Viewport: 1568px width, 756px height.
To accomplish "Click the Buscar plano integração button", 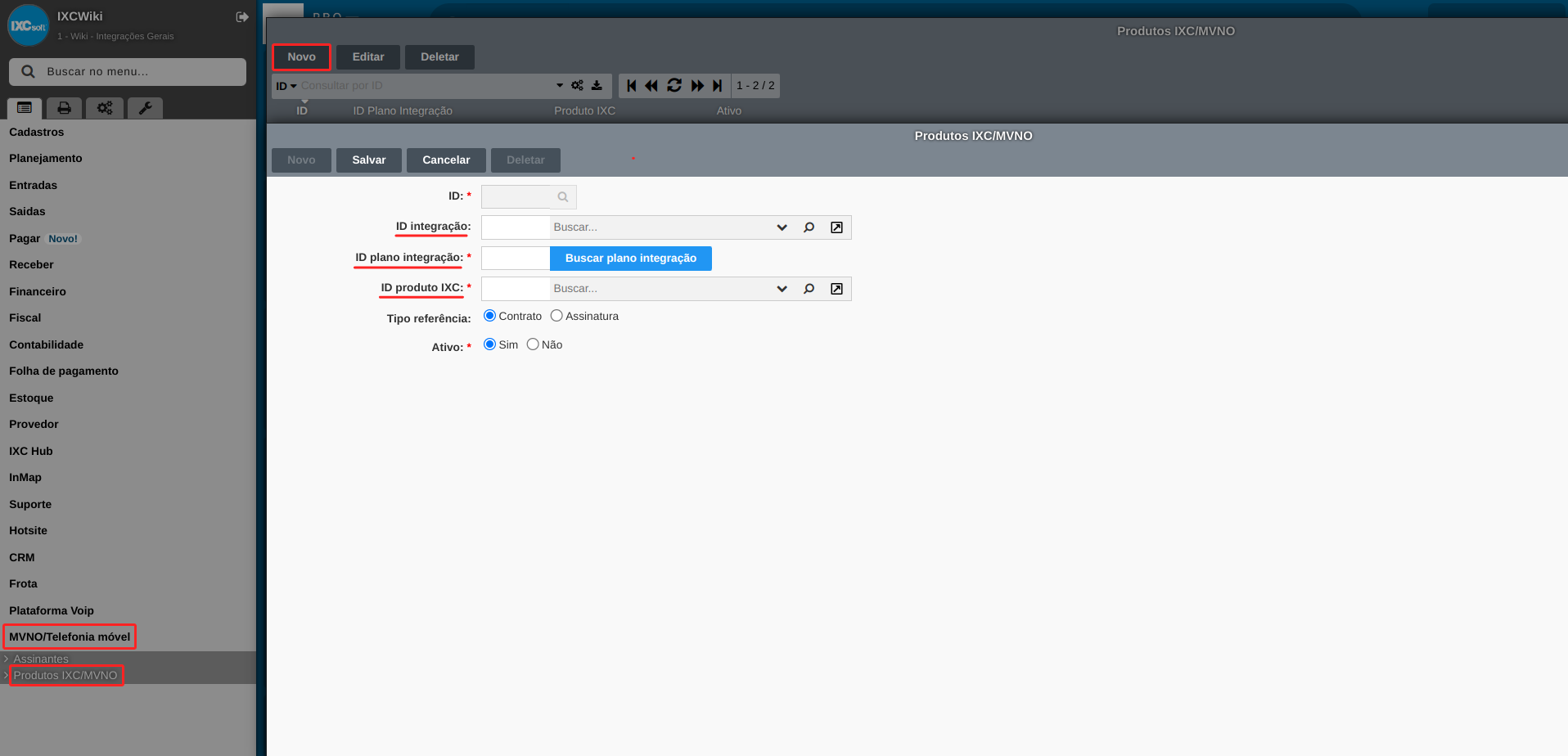I will [x=630, y=259].
